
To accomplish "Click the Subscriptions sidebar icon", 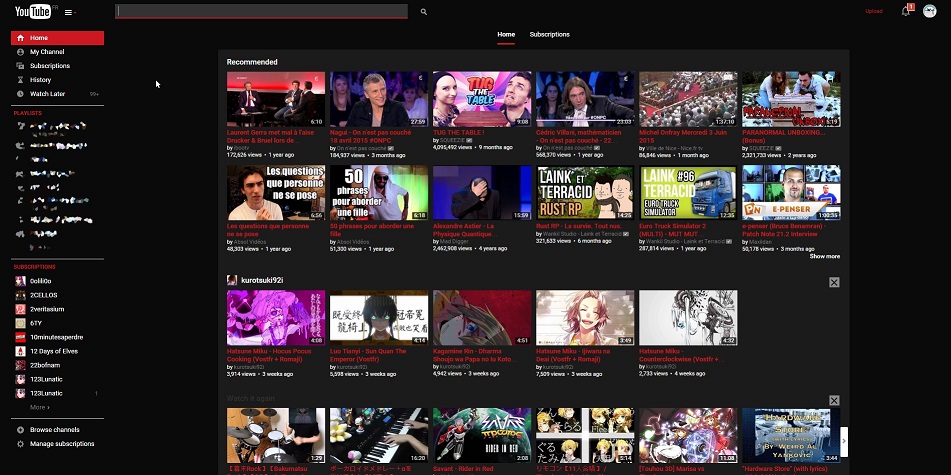I will (x=21, y=66).
